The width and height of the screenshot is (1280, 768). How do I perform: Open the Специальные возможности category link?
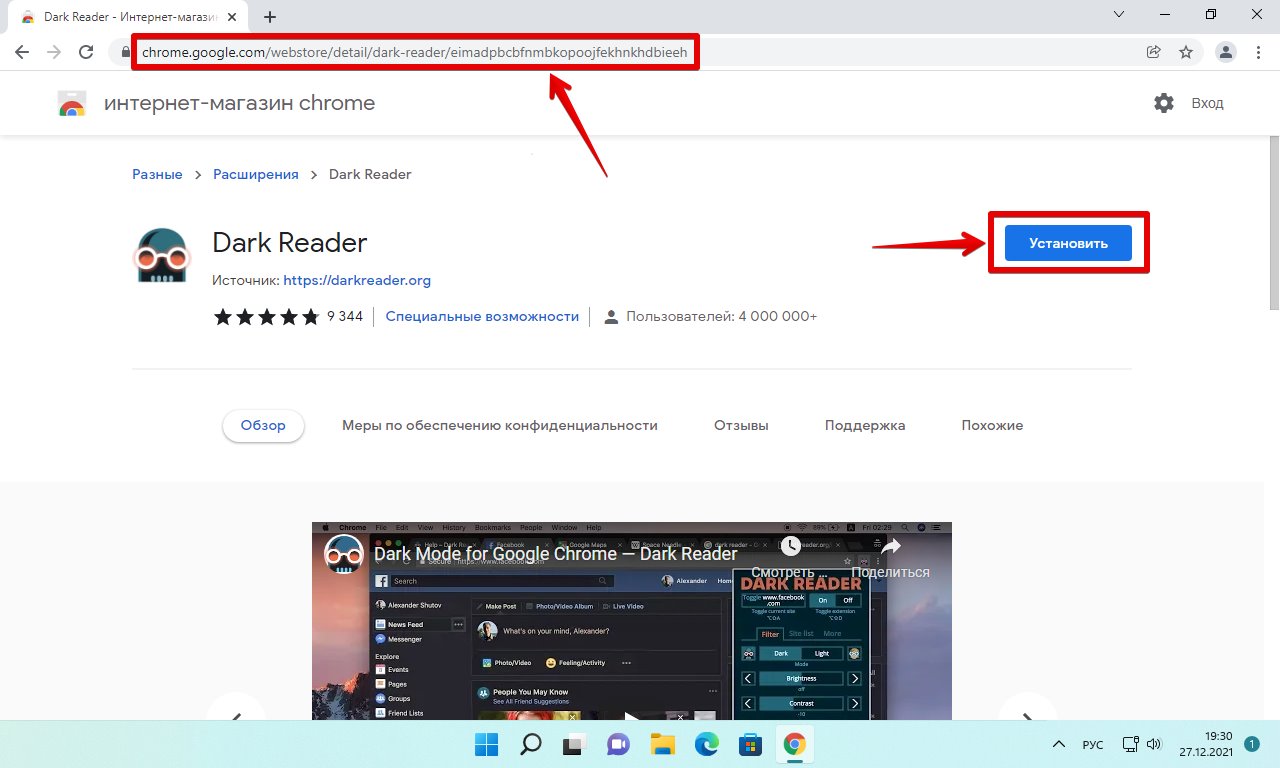click(482, 316)
